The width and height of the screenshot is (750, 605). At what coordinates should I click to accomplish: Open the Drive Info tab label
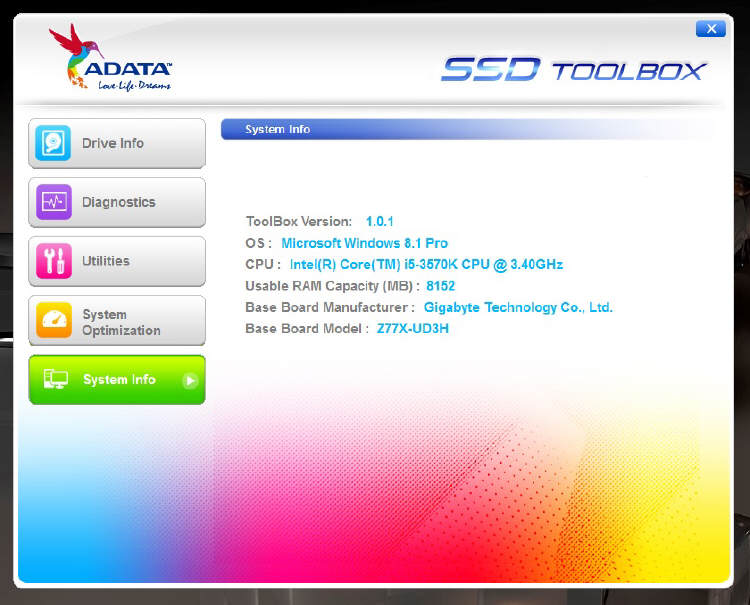pos(113,143)
